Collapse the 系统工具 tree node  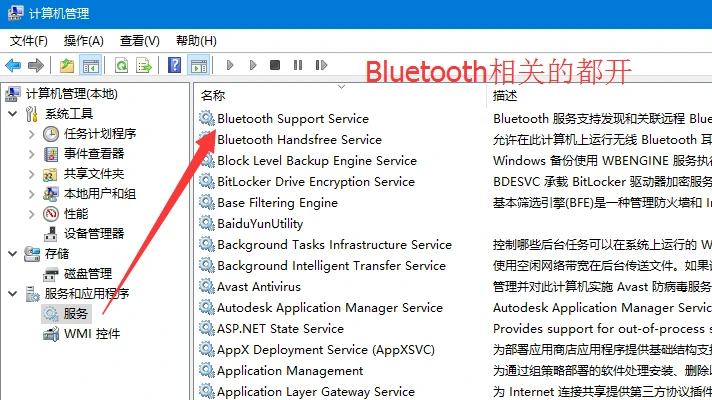point(13,114)
